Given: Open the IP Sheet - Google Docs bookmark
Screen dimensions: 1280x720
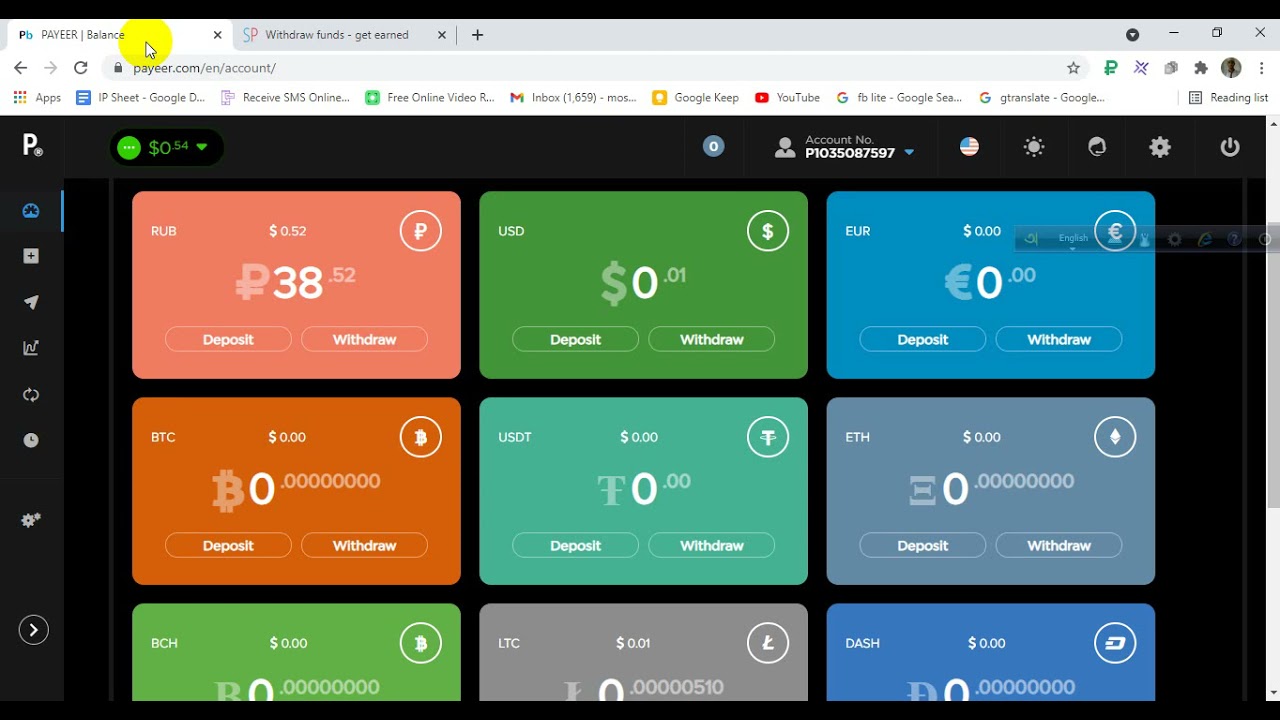Looking at the screenshot, I should coord(140,98).
